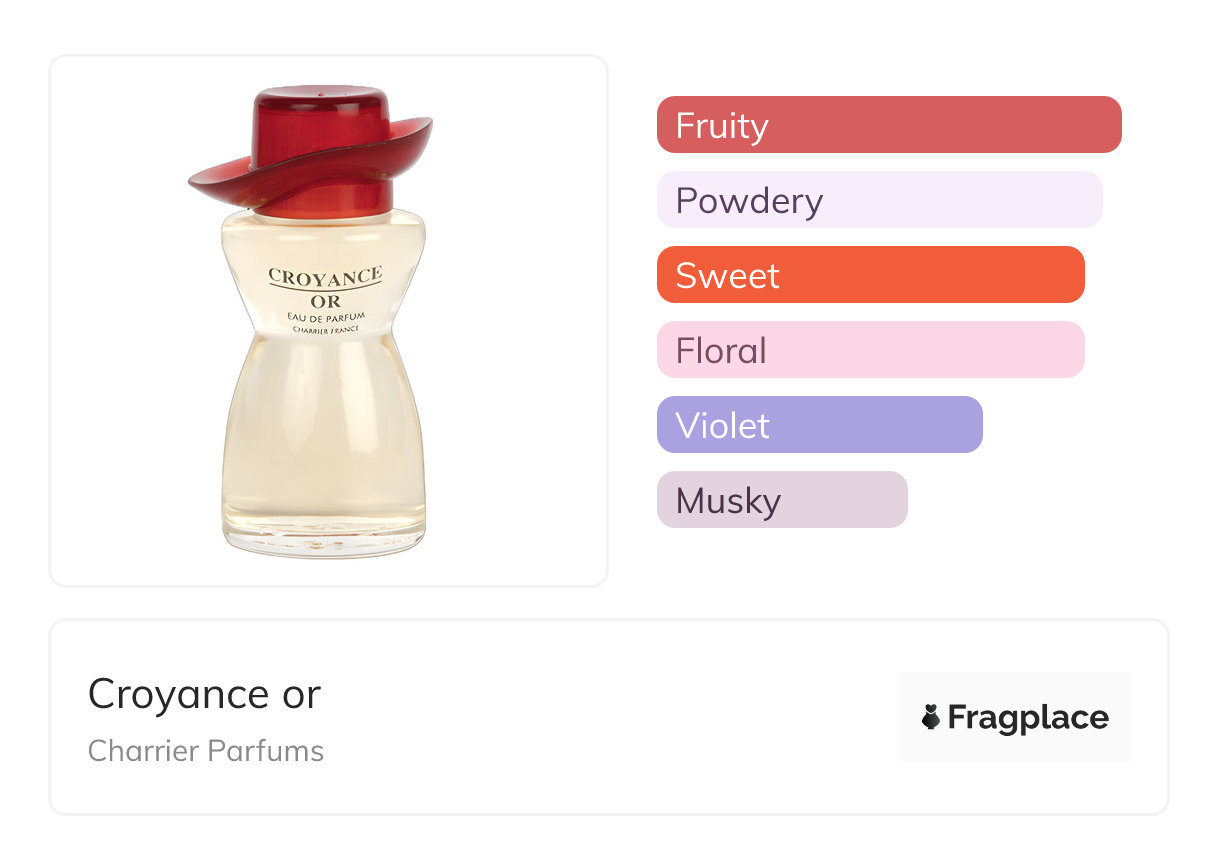
Task: Click CHARRIER FRANCE text on bottle
Action: (x=325, y=329)
